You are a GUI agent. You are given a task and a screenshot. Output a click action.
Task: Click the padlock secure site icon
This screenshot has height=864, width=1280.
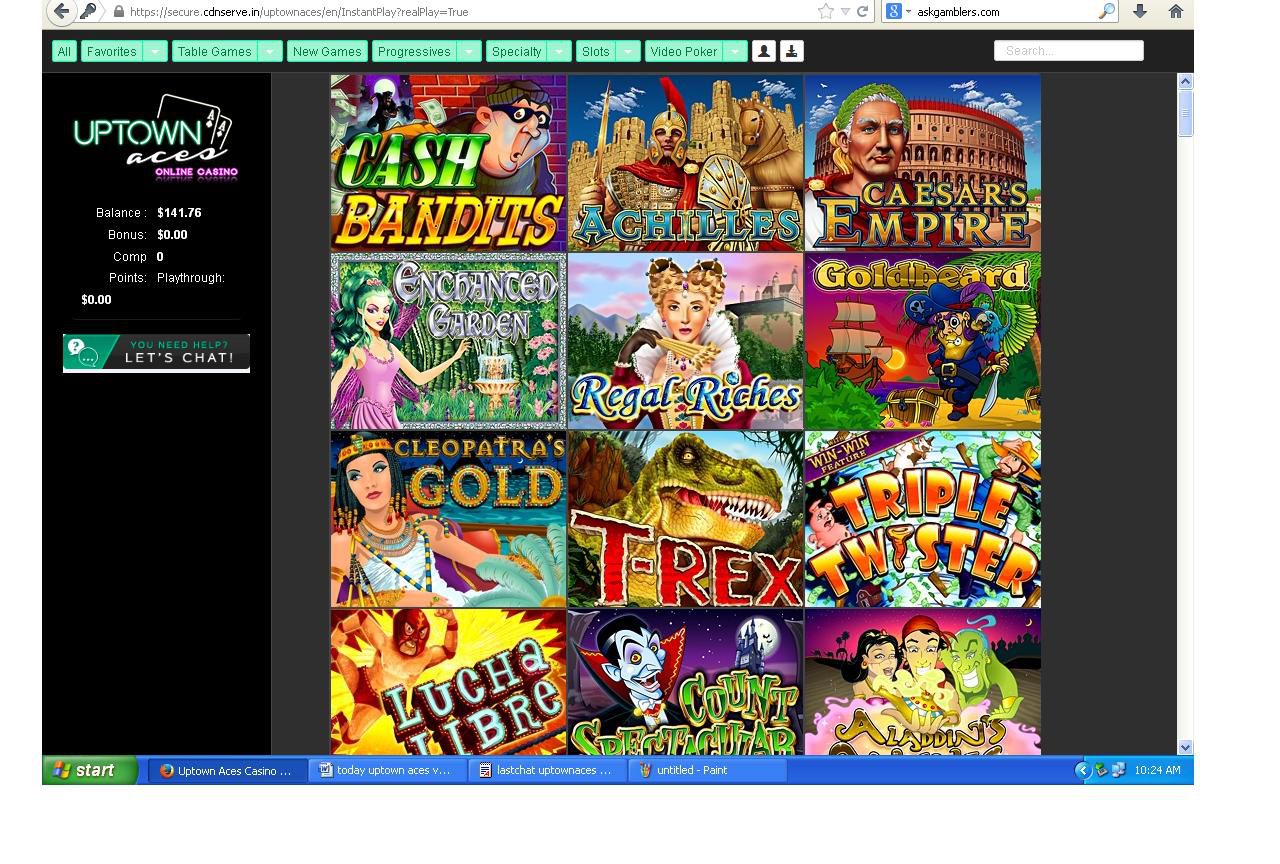119,12
